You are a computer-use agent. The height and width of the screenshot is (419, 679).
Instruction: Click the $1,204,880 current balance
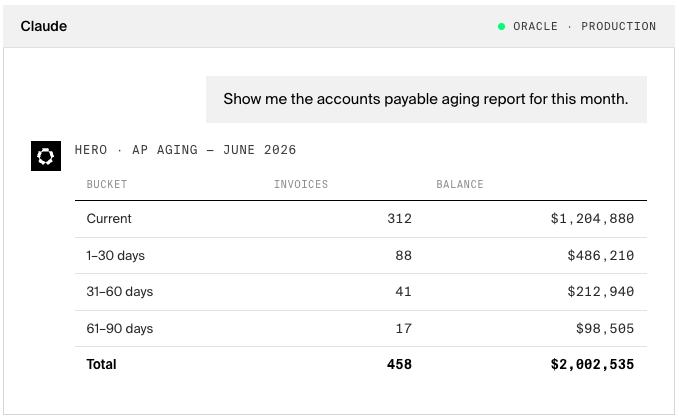point(592,219)
